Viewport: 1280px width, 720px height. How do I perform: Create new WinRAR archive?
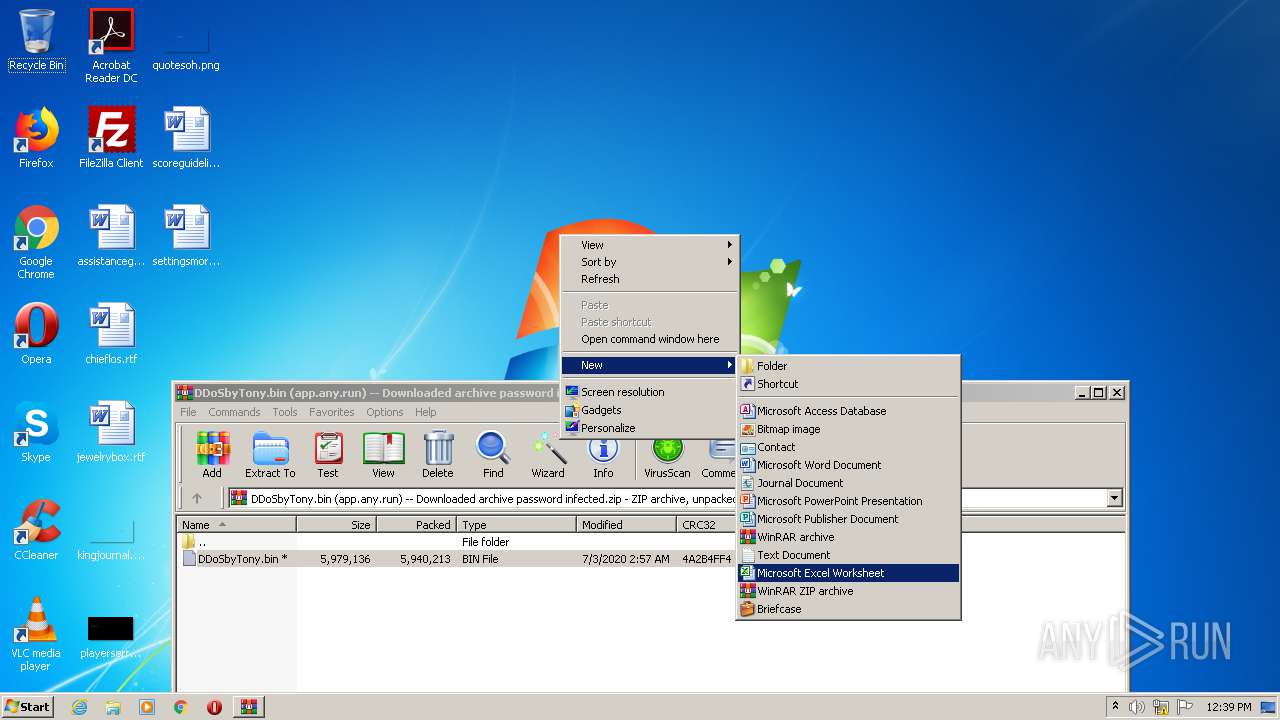[848, 537]
